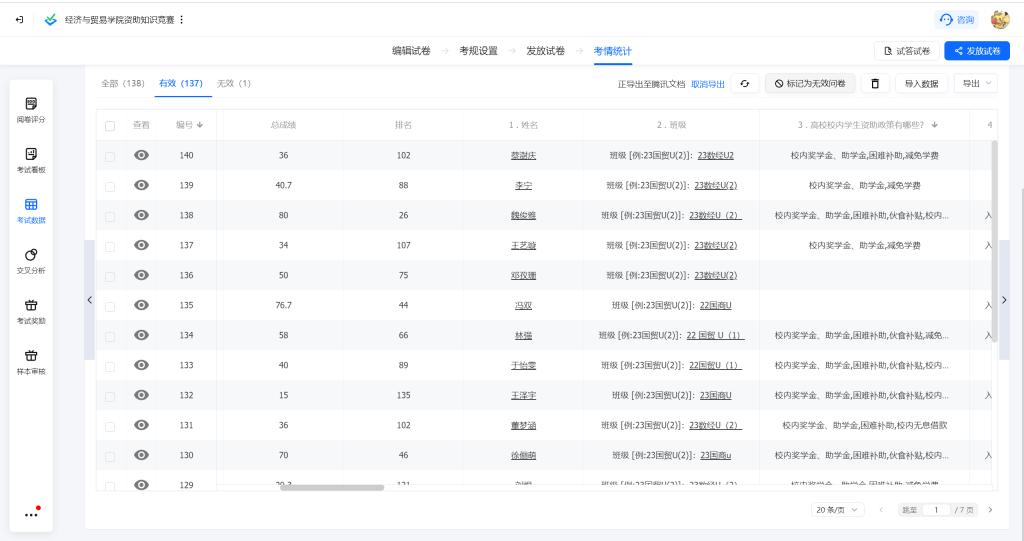Click the name 李宁 in row 139
This screenshot has height=541, width=1024.
[523, 186]
